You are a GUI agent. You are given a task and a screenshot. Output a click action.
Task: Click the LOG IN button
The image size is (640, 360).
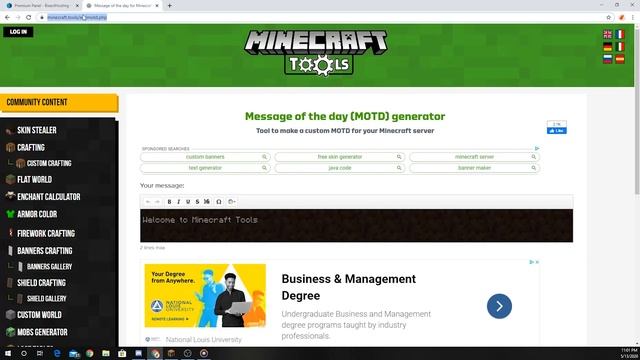tap(18, 32)
